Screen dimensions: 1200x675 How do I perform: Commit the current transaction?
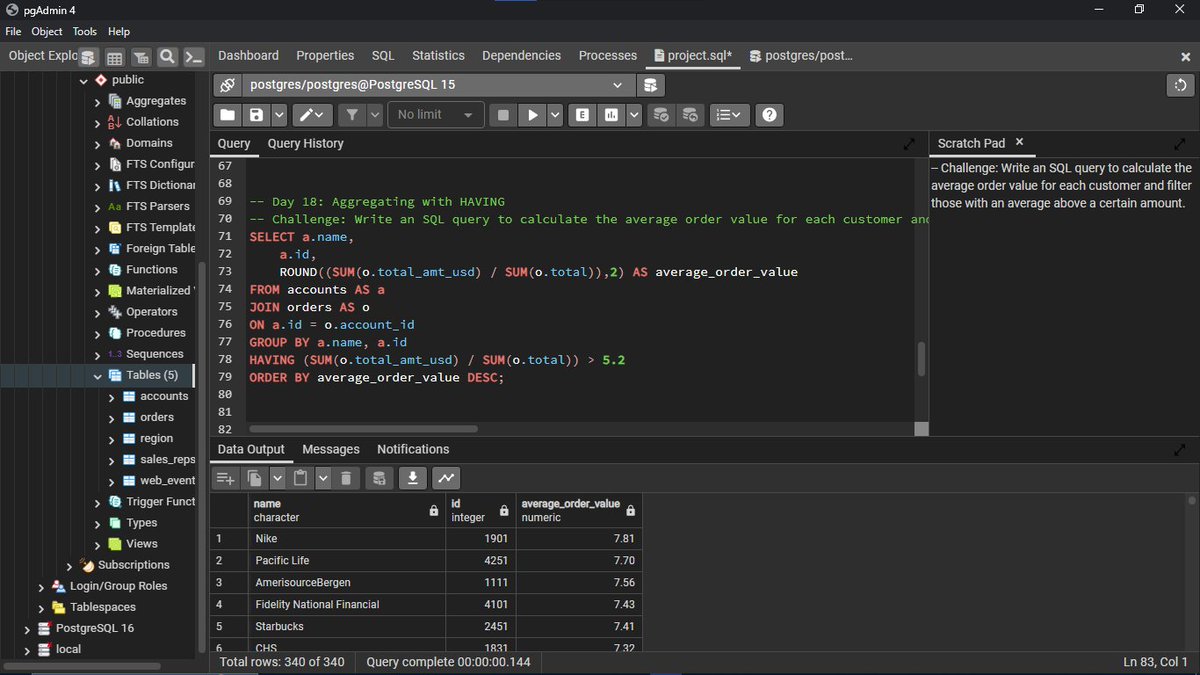tap(661, 115)
